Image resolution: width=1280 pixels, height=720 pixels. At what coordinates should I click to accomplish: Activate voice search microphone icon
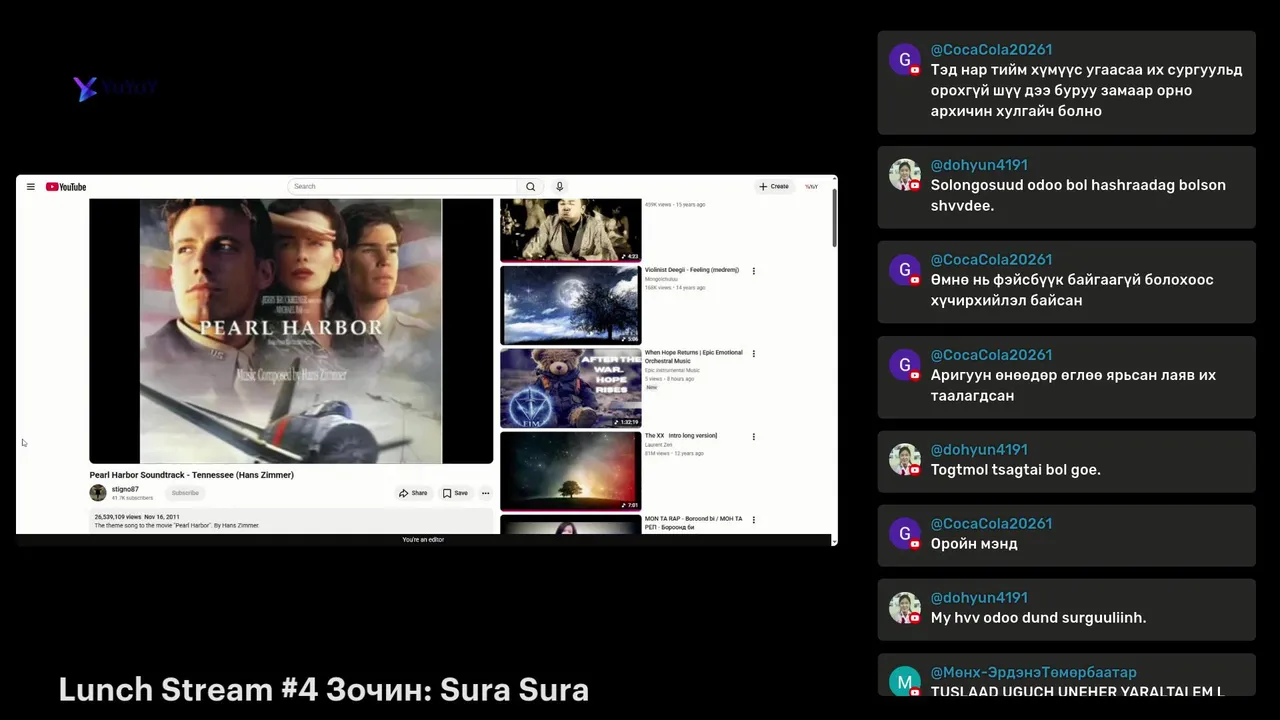559,186
